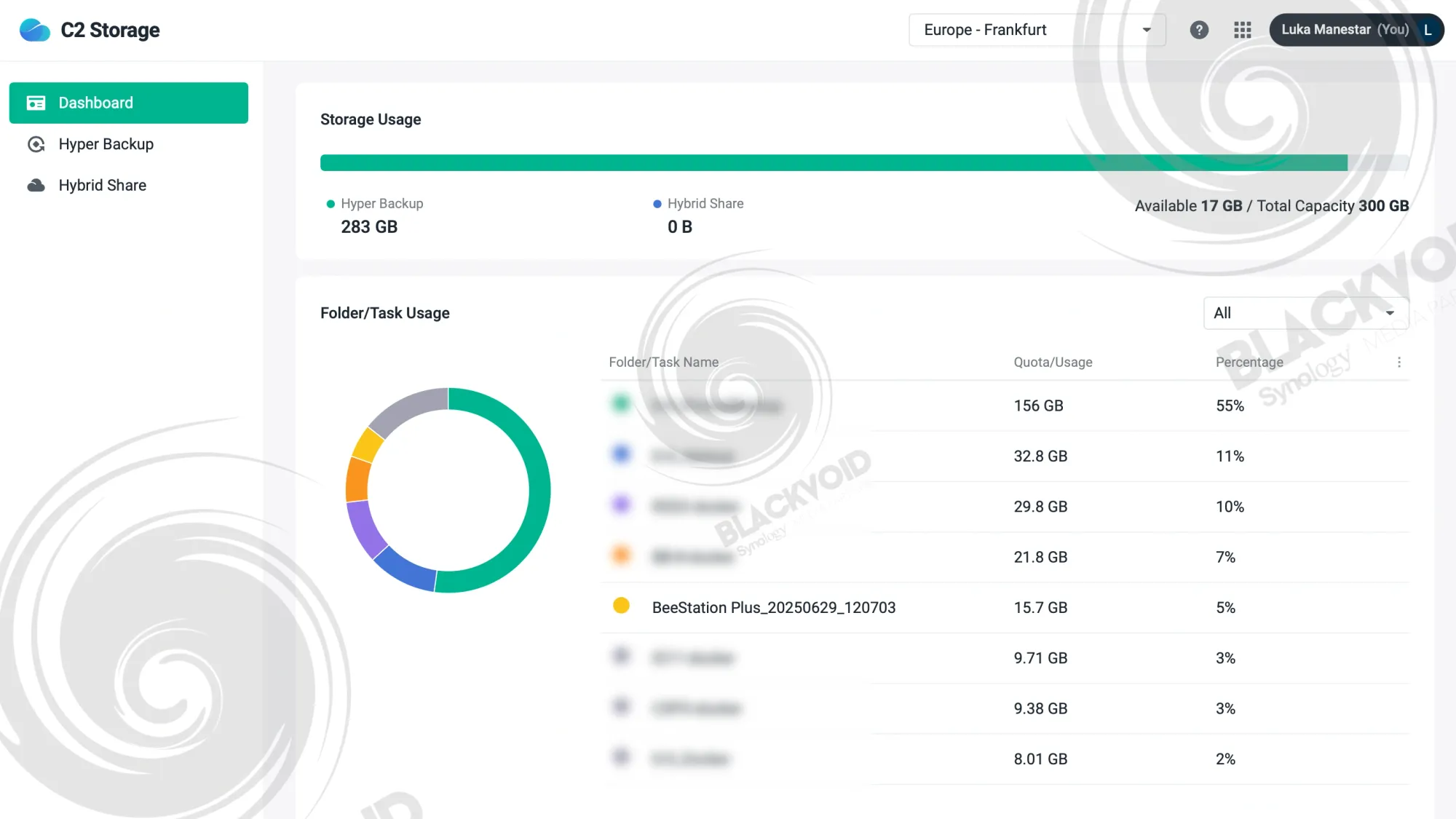This screenshot has height=819, width=1456.
Task: Click the green Hyper Backup legend dot
Action: pyautogui.click(x=331, y=204)
